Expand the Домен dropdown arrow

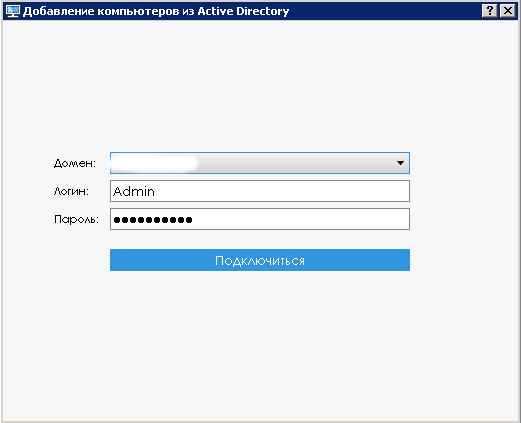pos(400,163)
